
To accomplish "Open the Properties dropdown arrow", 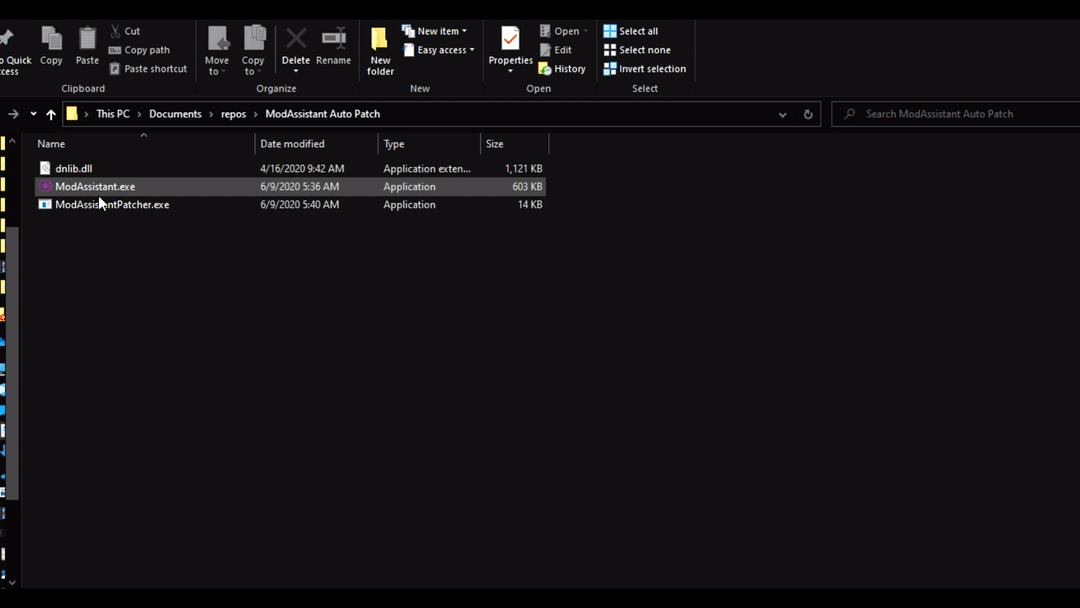I will tap(510, 72).
